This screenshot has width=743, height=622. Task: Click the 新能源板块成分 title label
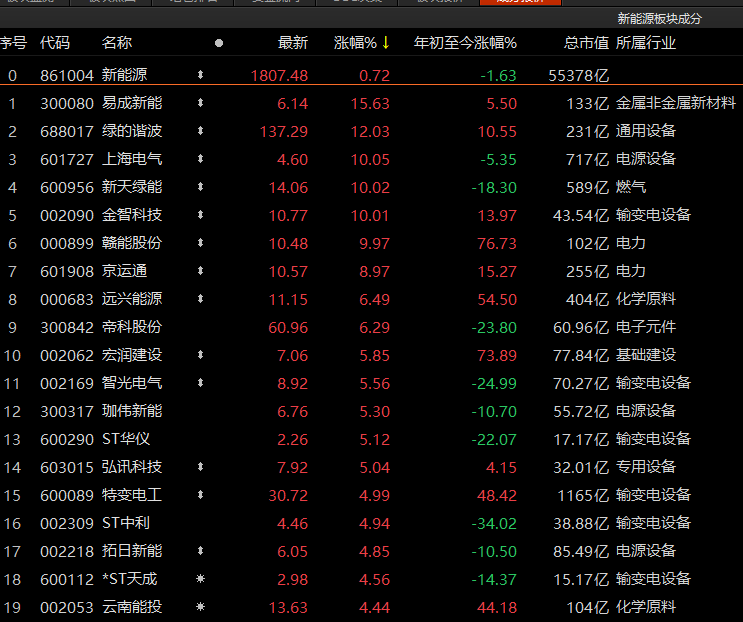(x=659, y=18)
